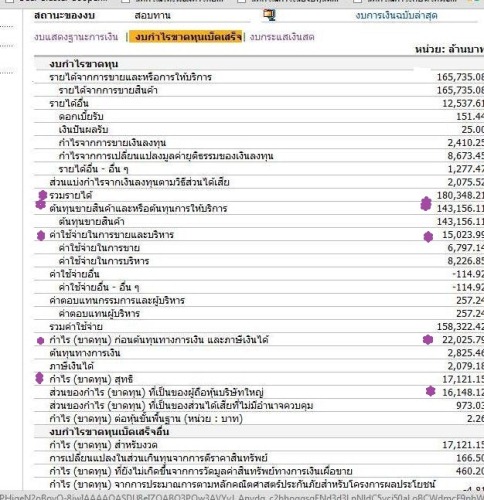484x500 pixels.
Task: Click the งบกำไรขาดทุนเบ็ดเสร็จอื่น section header
Action: pyautogui.click(x=109, y=432)
